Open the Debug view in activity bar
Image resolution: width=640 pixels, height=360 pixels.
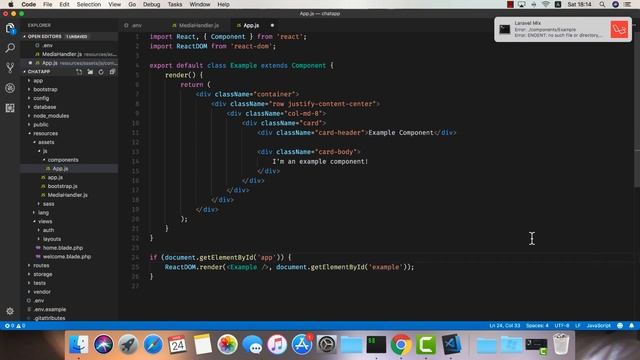click(10, 88)
